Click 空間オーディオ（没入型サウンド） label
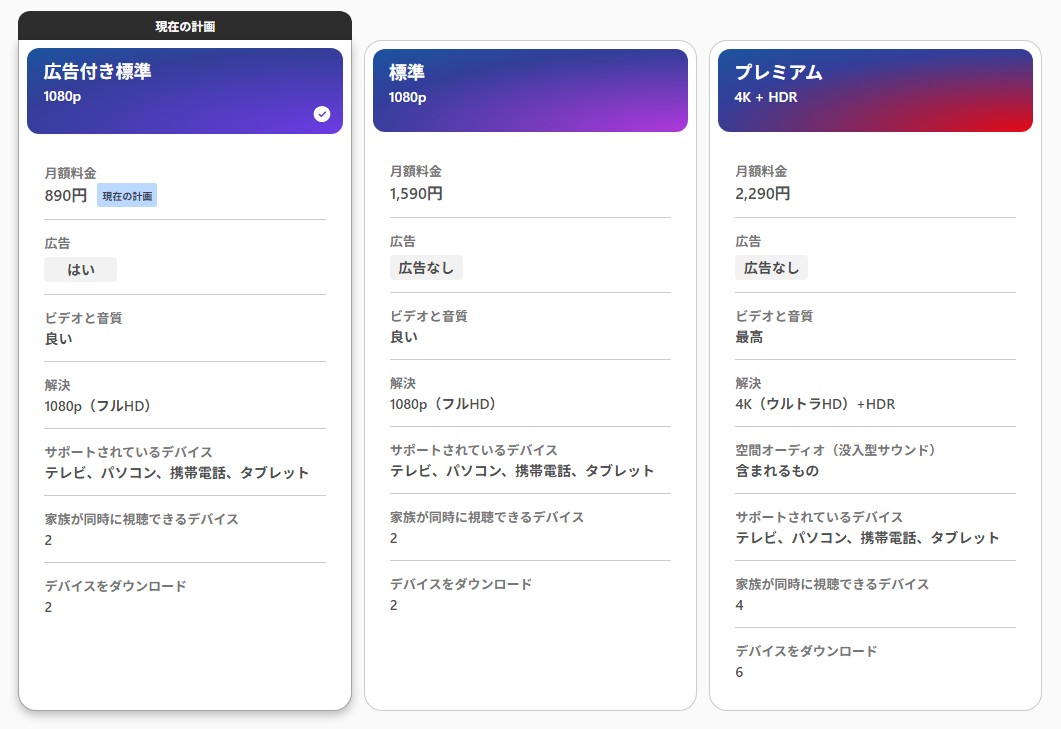Image resolution: width=1061 pixels, height=729 pixels. 835,450
